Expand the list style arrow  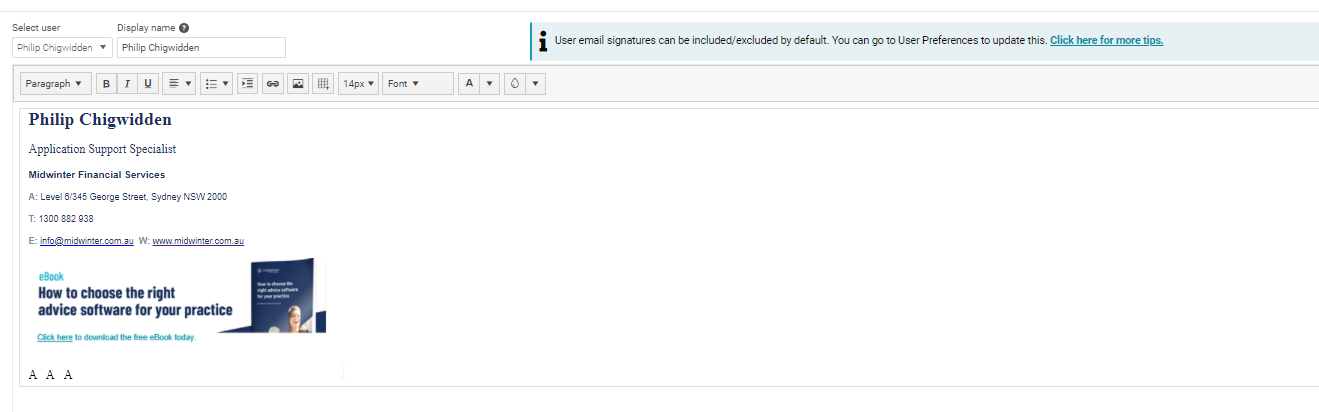[226, 84]
